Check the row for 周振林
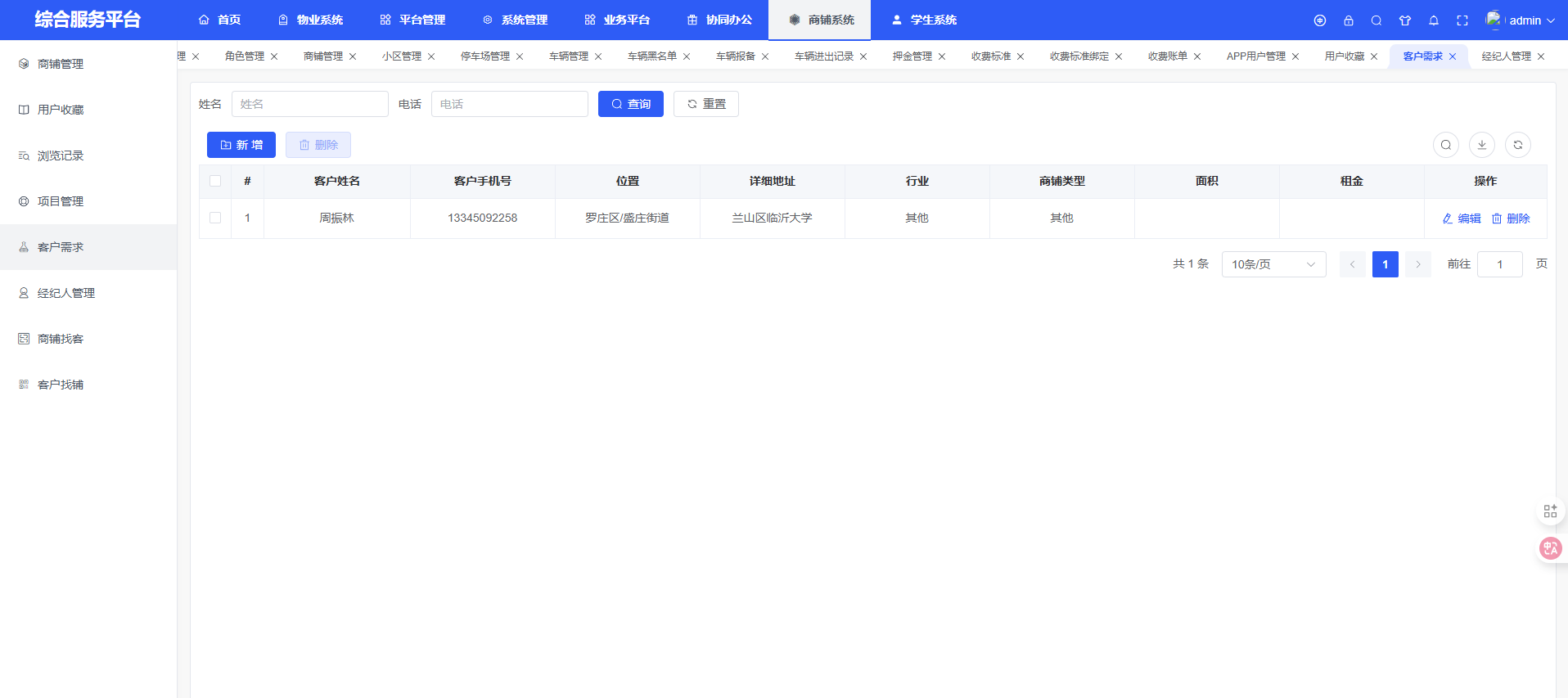The image size is (1568, 698). tap(215, 218)
